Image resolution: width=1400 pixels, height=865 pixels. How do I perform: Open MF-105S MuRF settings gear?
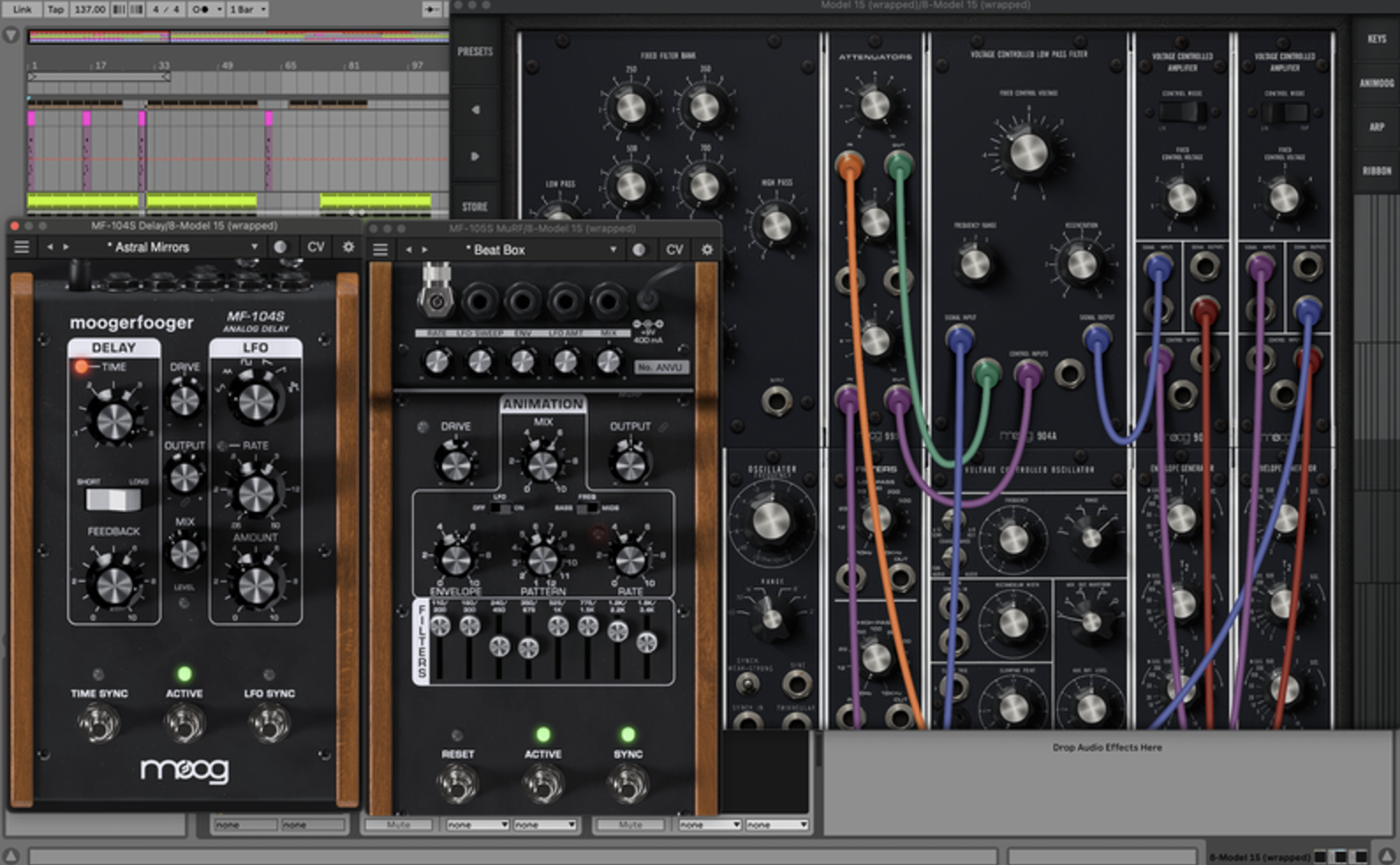(x=707, y=250)
